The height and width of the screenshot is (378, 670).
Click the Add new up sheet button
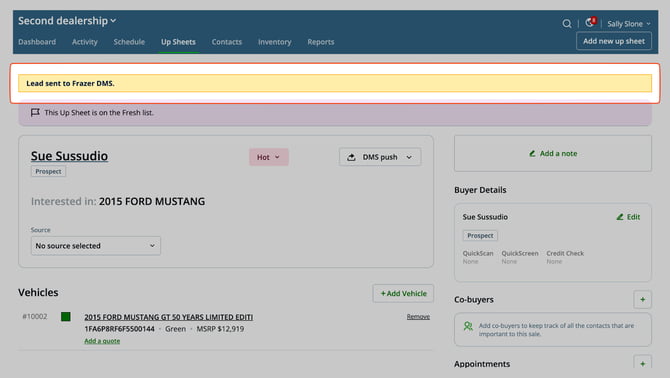[x=614, y=41]
